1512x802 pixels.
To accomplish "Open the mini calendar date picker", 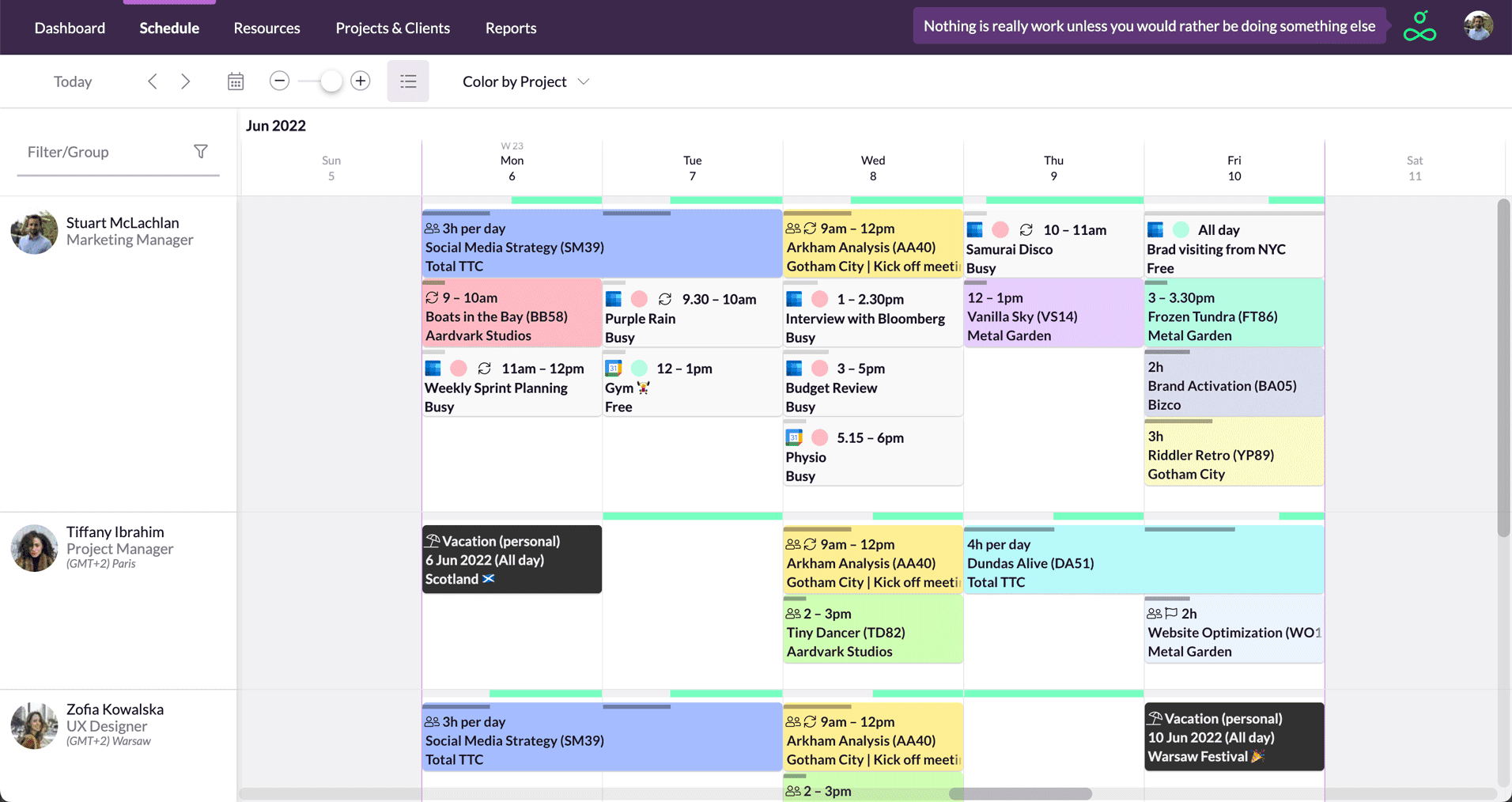I will [235, 81].
